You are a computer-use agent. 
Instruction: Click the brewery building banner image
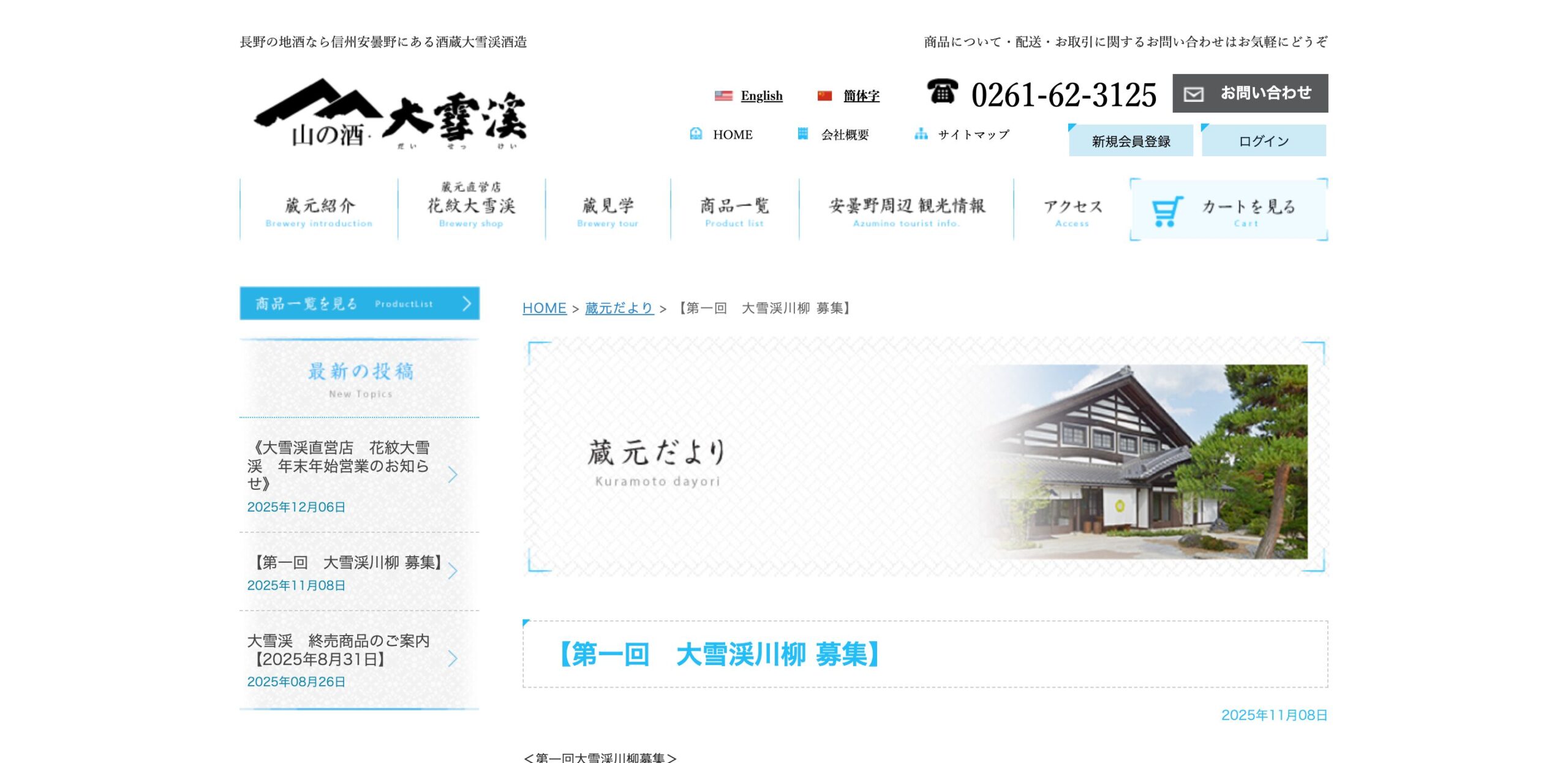pos(1145,461)
